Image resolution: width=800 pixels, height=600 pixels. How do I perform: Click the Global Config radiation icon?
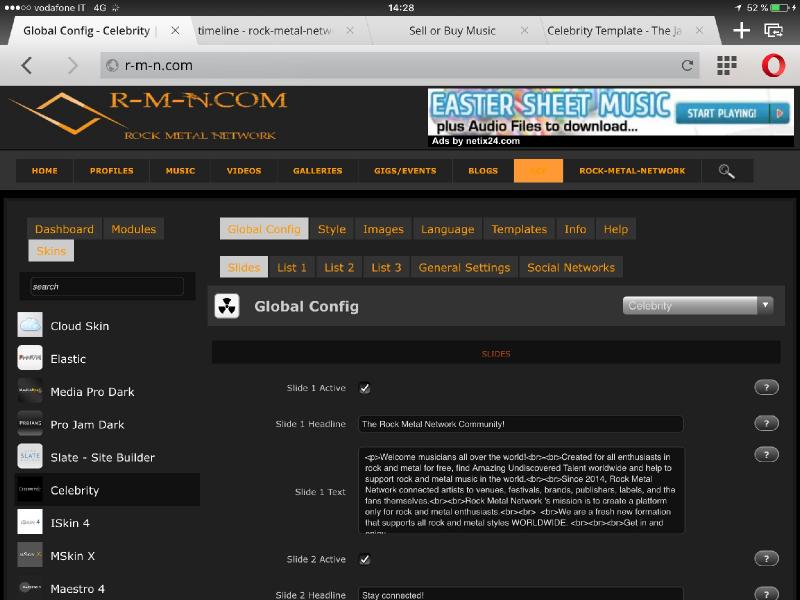pyautogui.click(x=227, y=306)
